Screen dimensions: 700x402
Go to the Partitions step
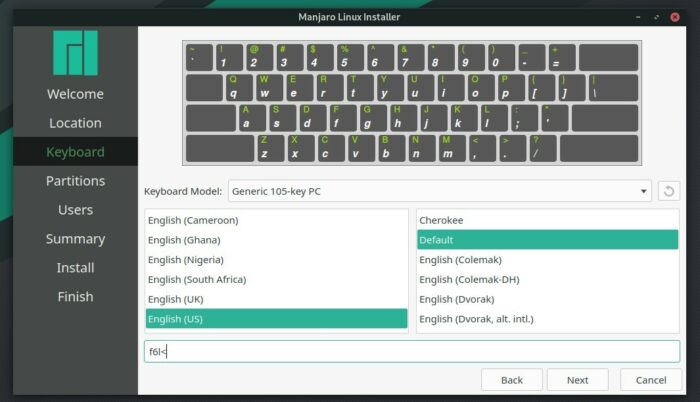pos(75,181)
